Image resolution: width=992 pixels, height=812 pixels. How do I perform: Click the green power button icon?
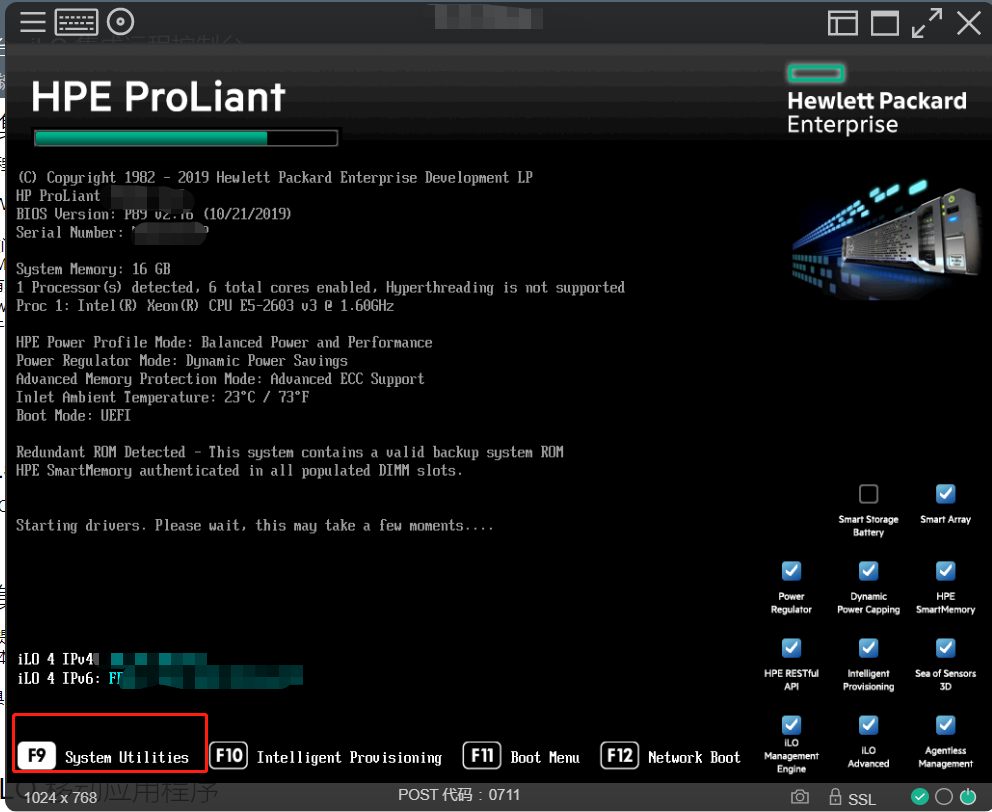pyautogui.click(x=968, y=797)
